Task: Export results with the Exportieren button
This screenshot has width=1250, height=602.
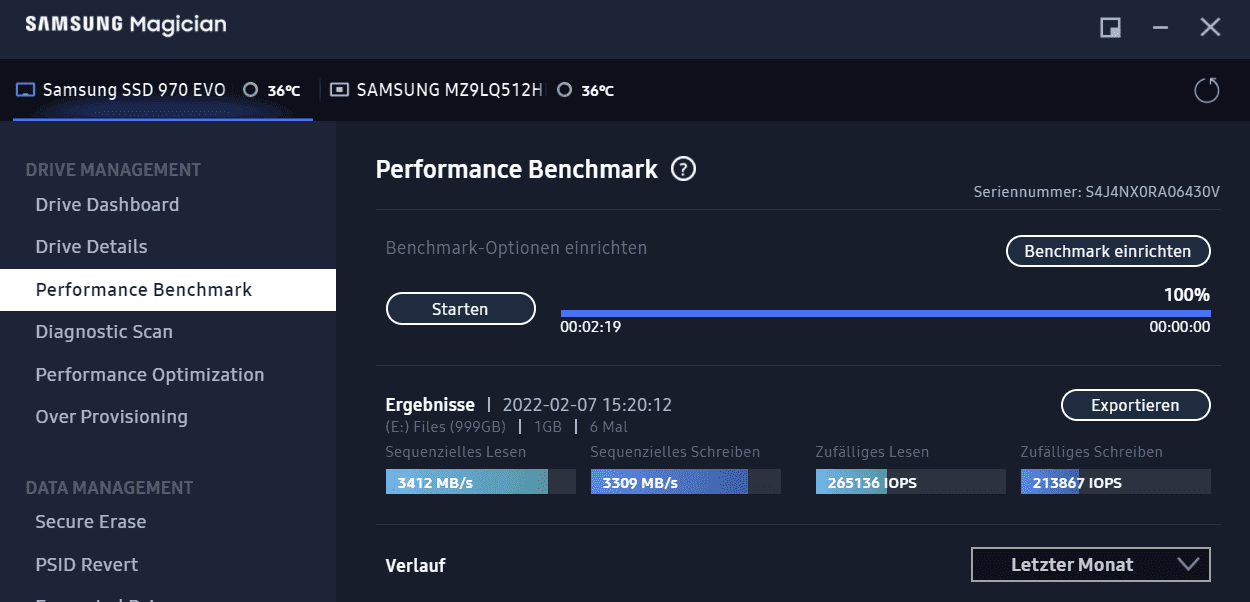Action: (x=1135, y=405)
